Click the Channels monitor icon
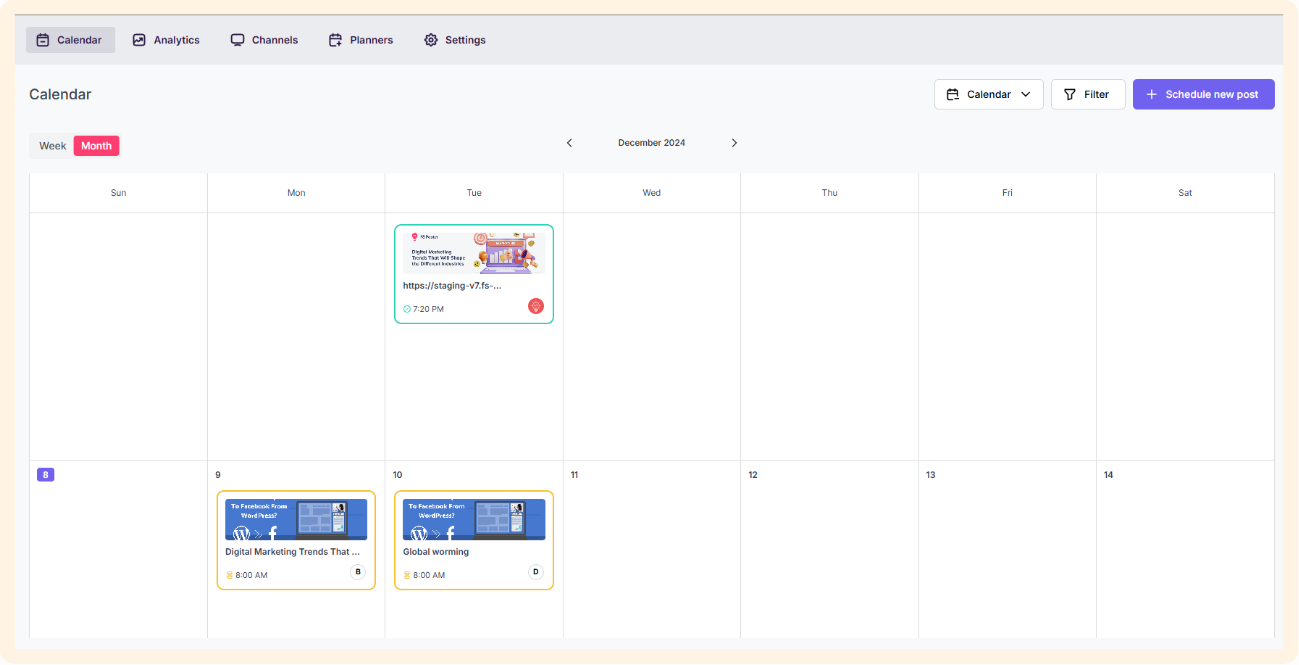 (x=237, y=40)
